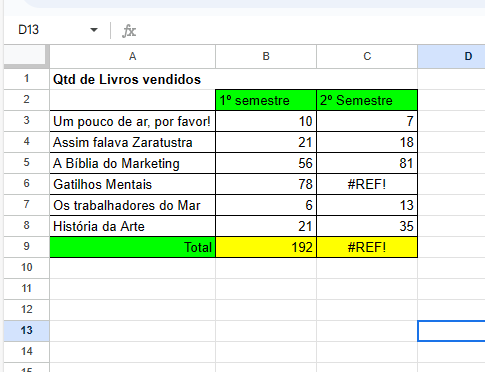Click the fx formula icon
This screenshot has height=372, width=485.
129,31
